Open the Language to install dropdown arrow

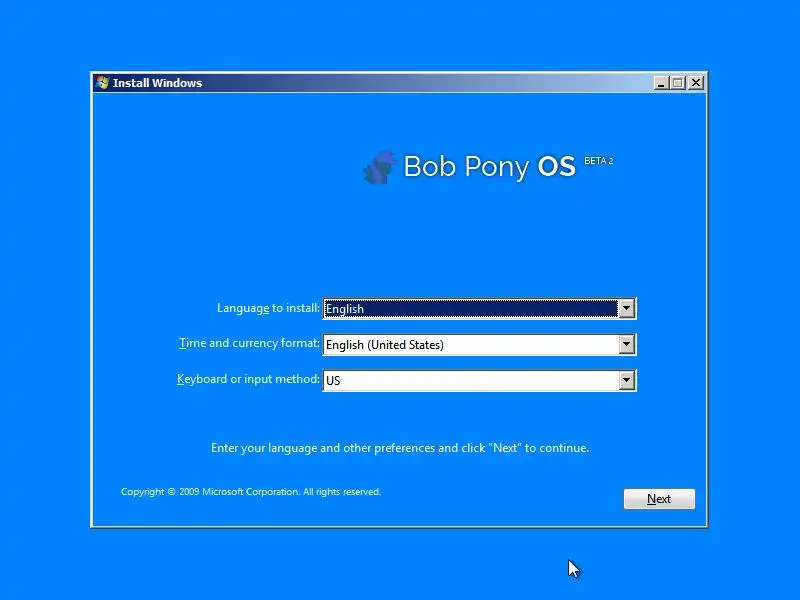coord(627,308)
